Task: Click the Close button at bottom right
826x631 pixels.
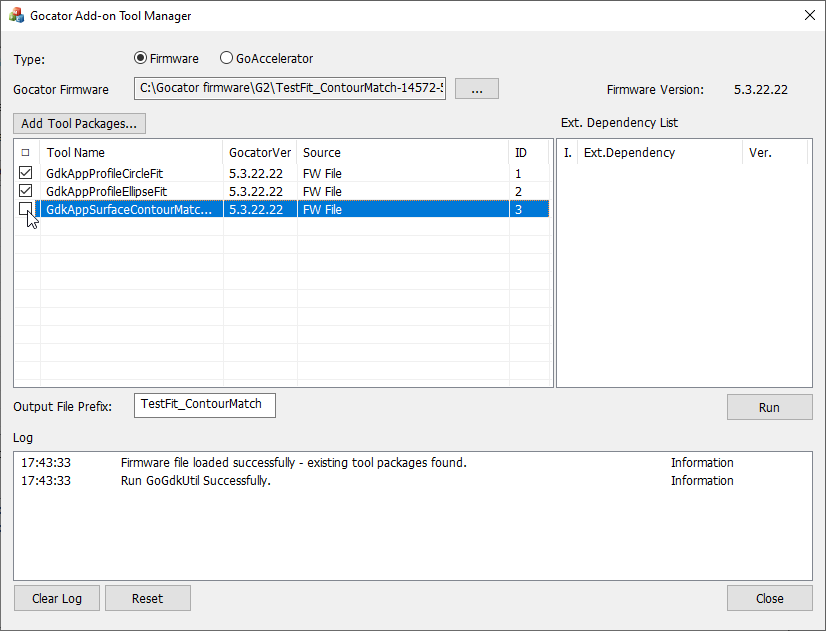Action: coord(770,598)
